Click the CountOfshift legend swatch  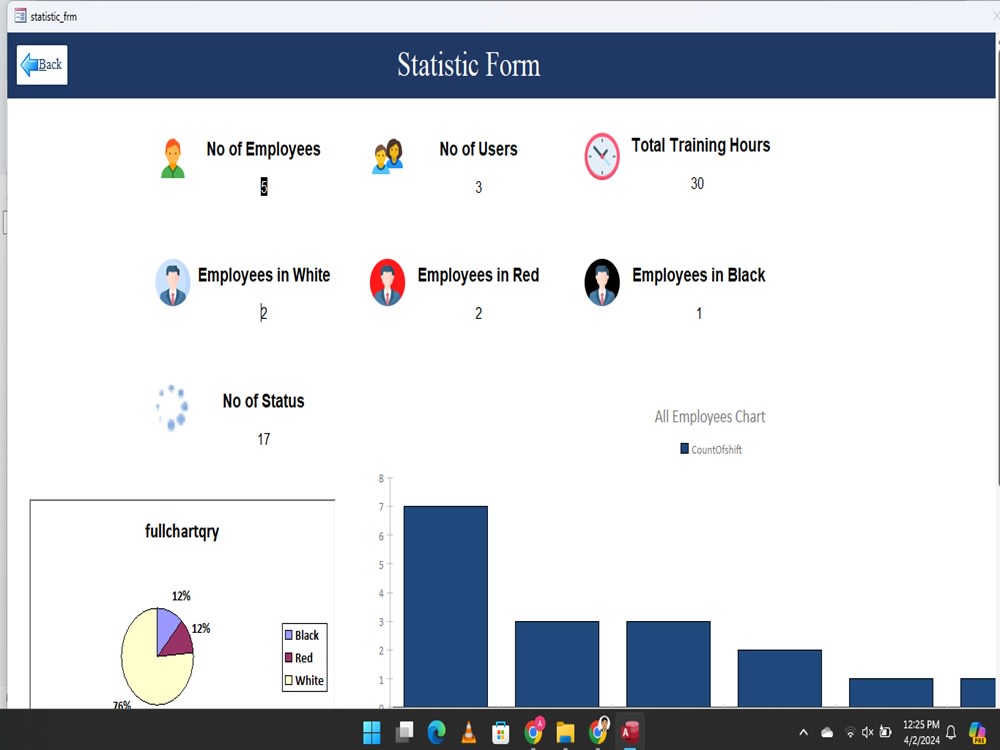[x=684, y=448]
